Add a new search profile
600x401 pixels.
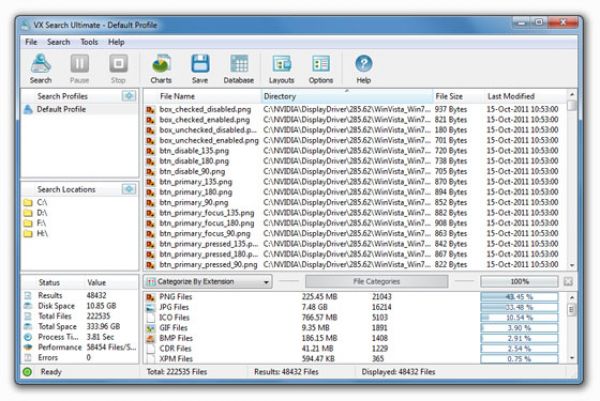coord(128,96)
